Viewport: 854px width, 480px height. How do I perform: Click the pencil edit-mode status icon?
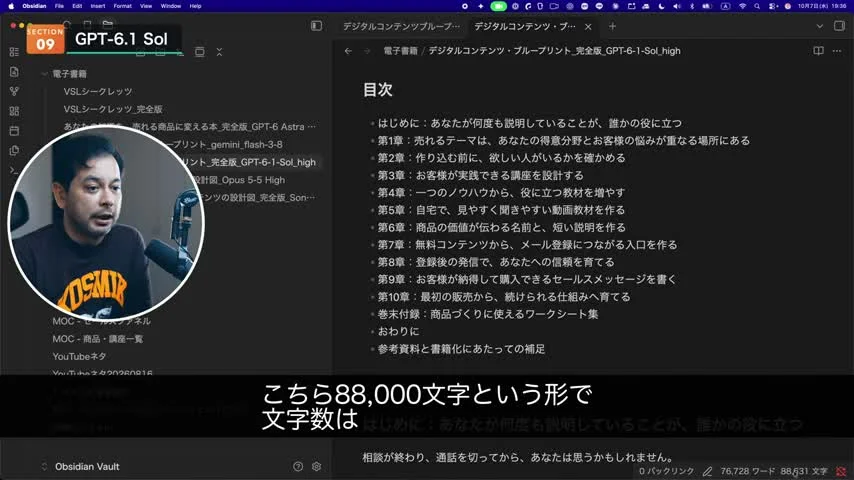click(x=707, y=471)
